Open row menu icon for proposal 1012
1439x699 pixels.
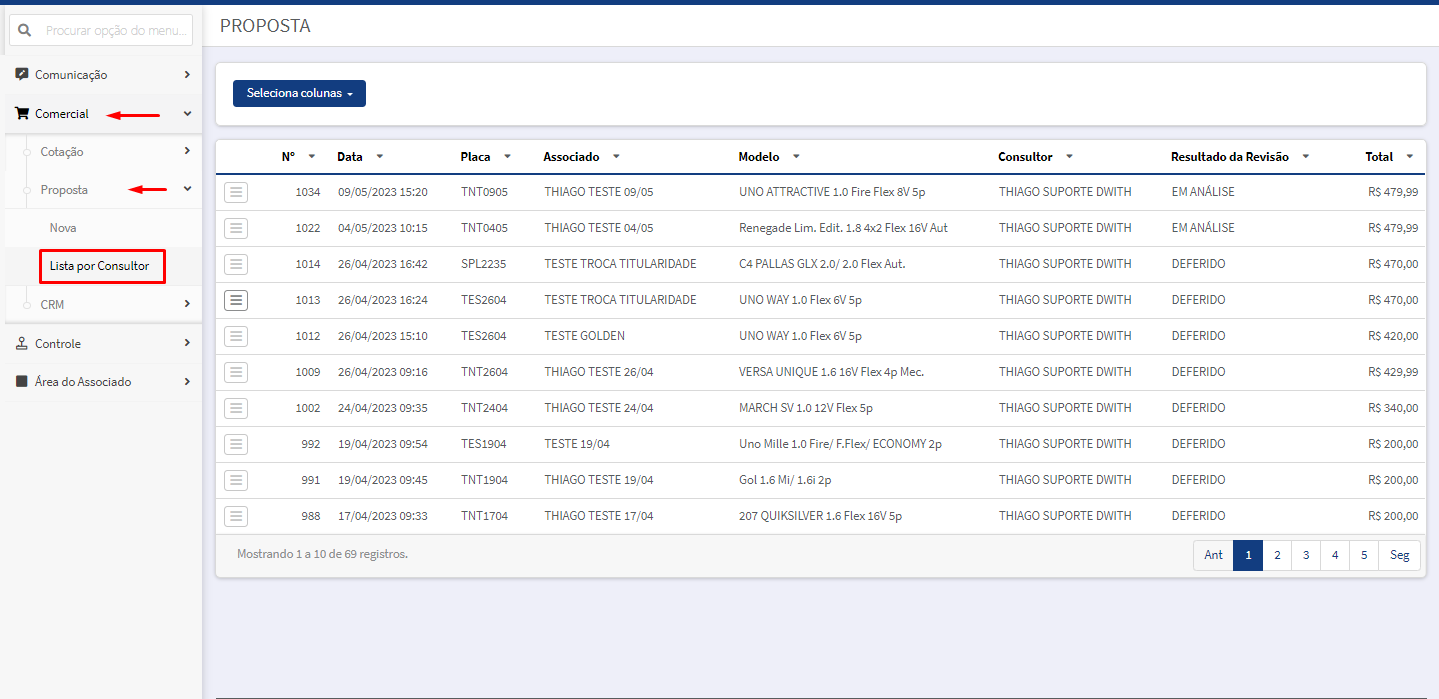click(236, 336)
